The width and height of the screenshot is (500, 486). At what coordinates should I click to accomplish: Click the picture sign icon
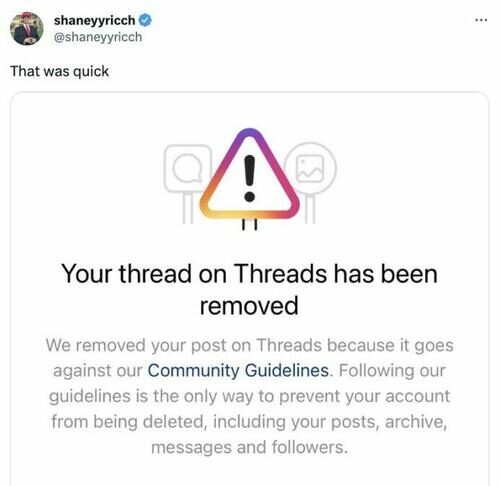[x=311, y=168]
